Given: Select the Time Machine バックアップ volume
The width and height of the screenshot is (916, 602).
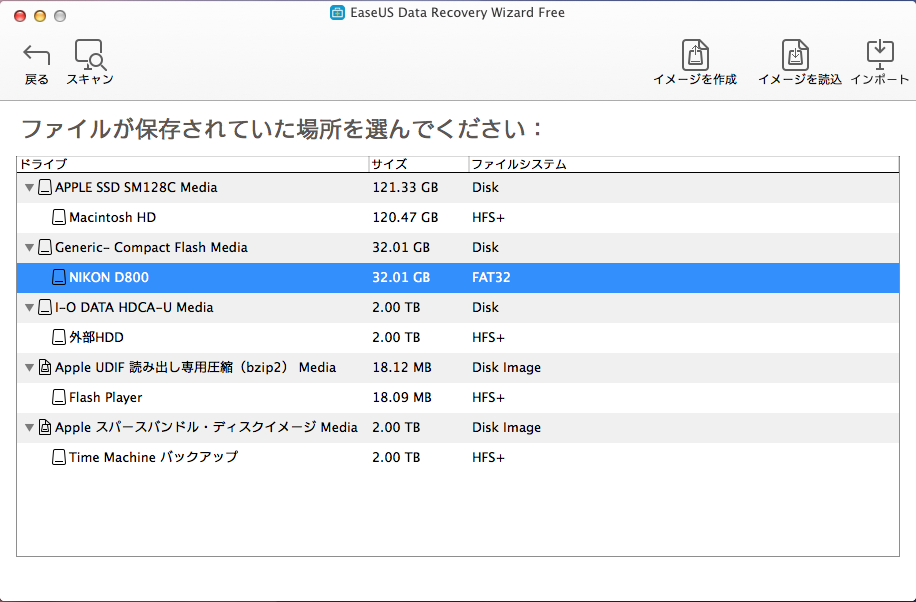Looking at the screenshot, I should pos(200,457).
